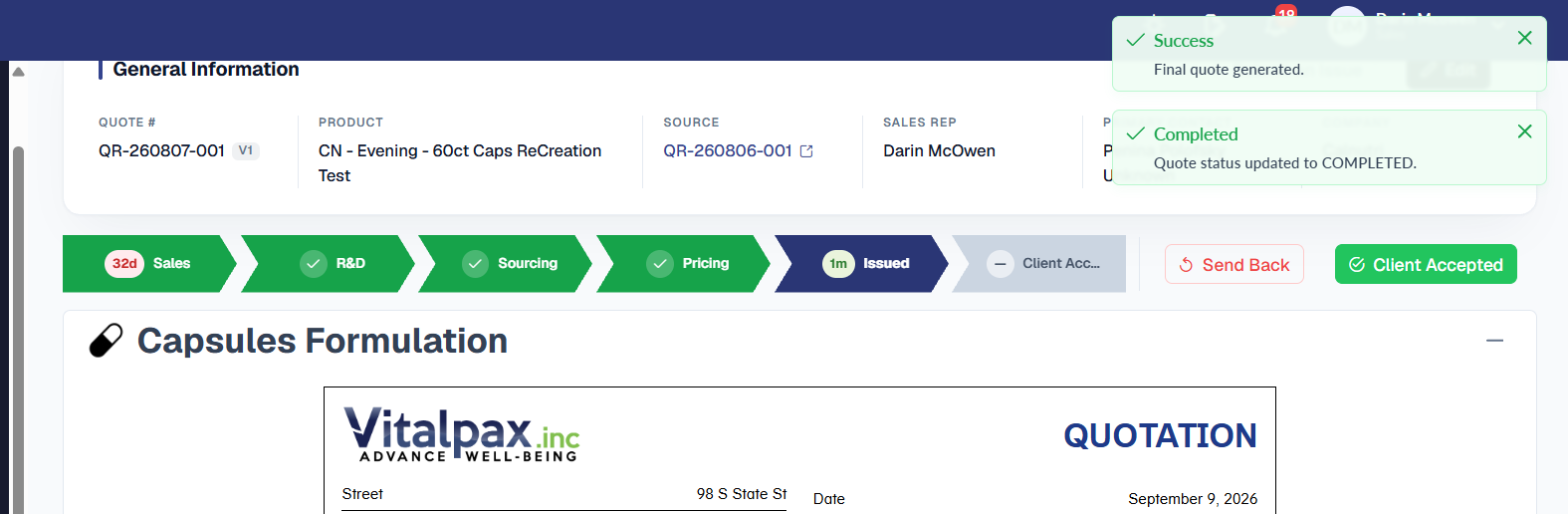This screenshot has height=514, width=1568.
Task: Click the minus icon on Client Acc... step
Action: 1000,264
